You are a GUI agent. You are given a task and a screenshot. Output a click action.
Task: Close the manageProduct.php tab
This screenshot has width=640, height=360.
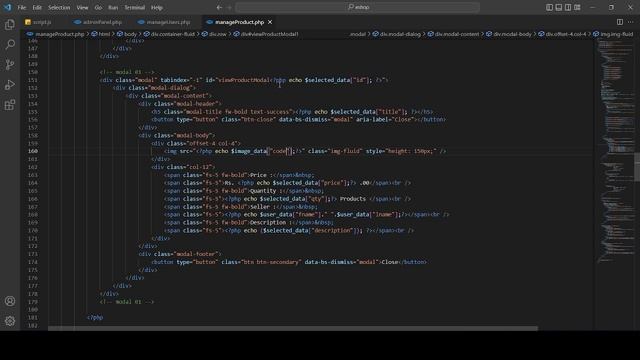coord(270,22)
